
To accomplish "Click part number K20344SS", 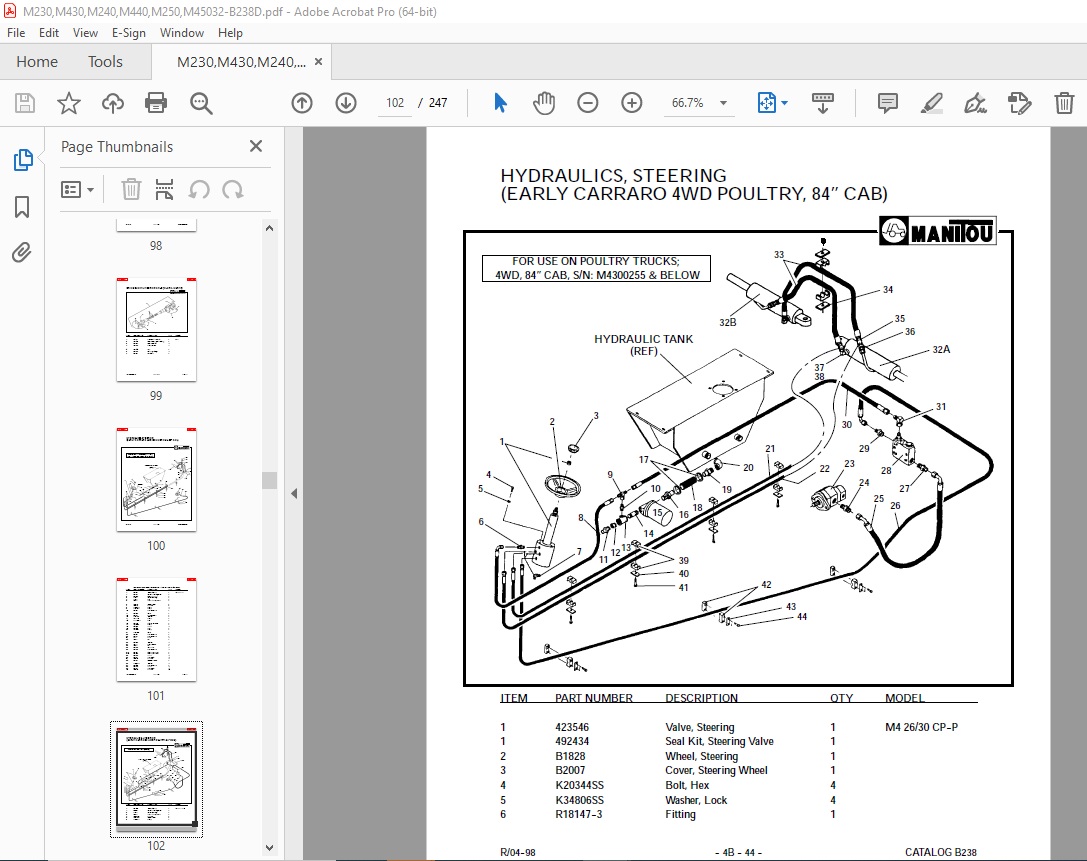I will (x=580, y=785).
